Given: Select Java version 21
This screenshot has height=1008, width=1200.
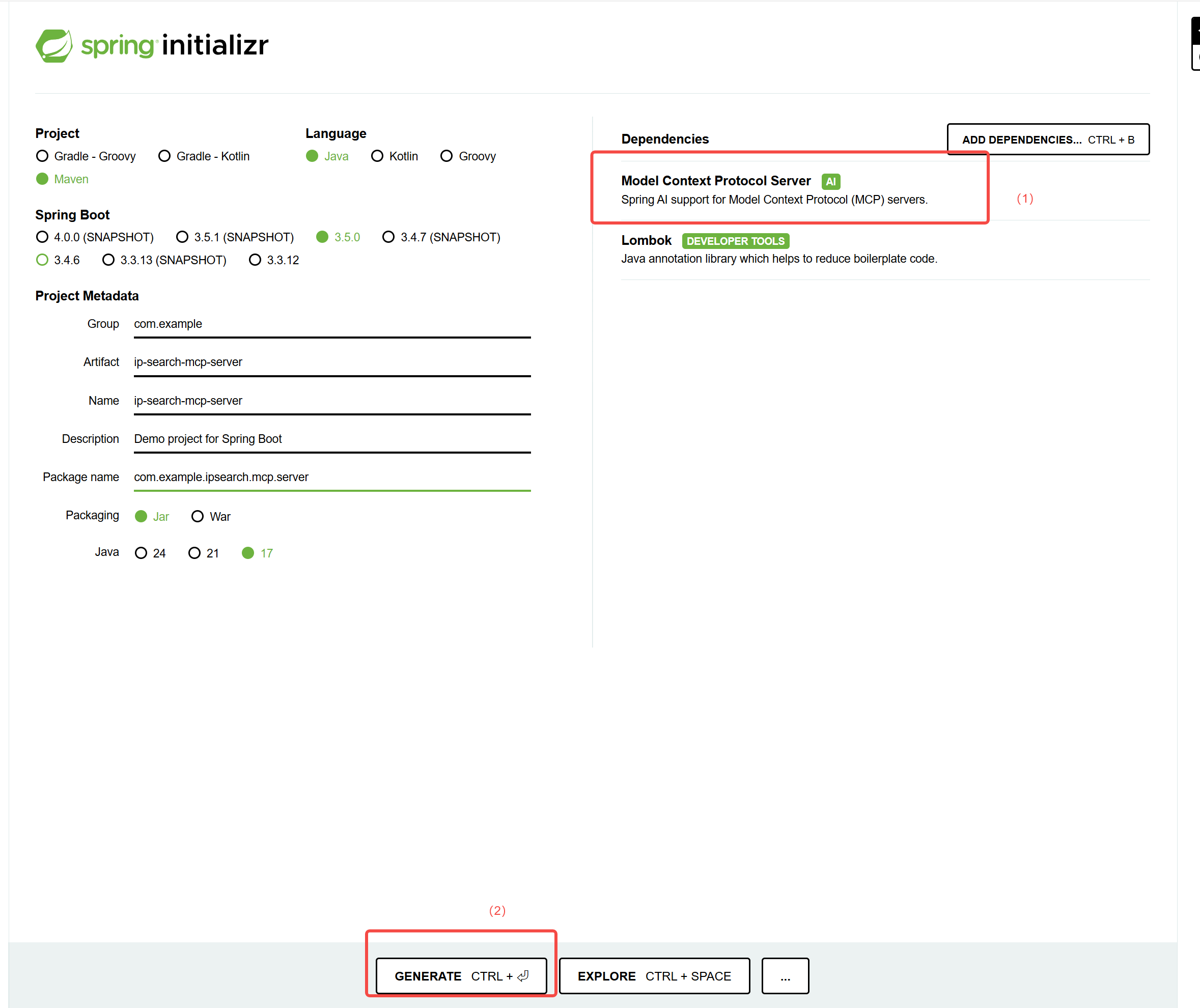Looking at the screenshot, I should point(204,553).
